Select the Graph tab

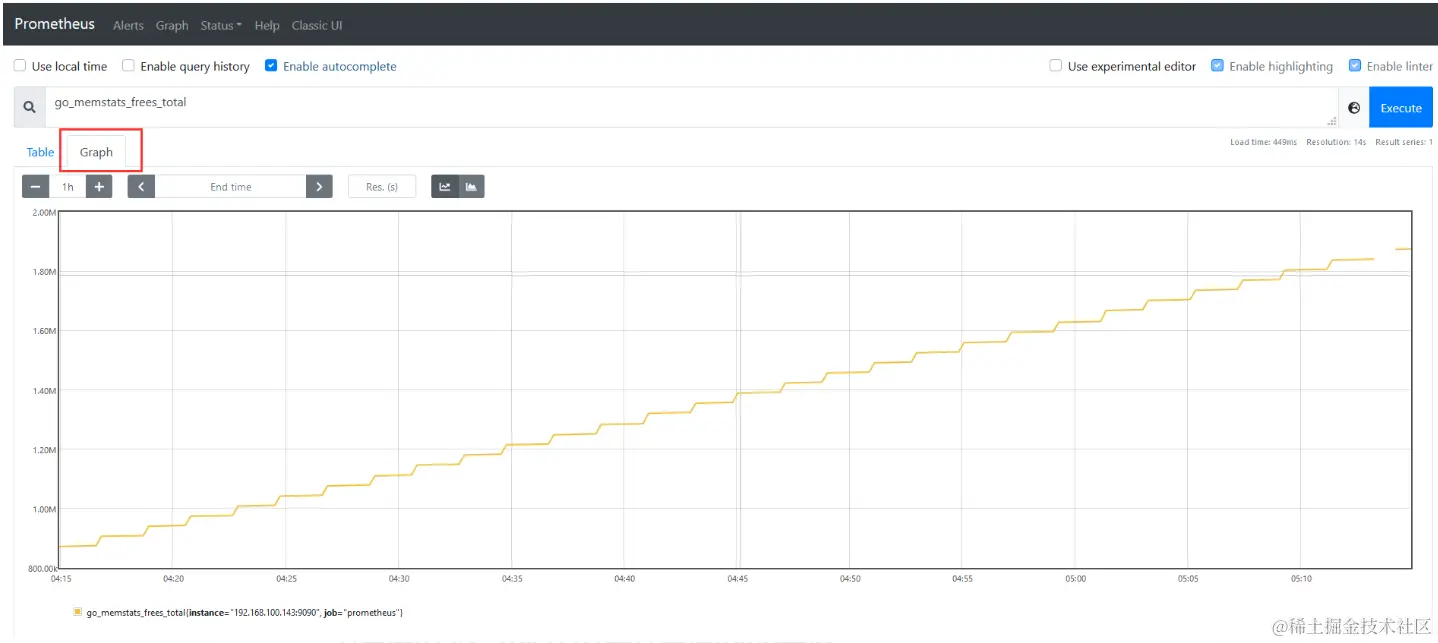coord(96,152)
